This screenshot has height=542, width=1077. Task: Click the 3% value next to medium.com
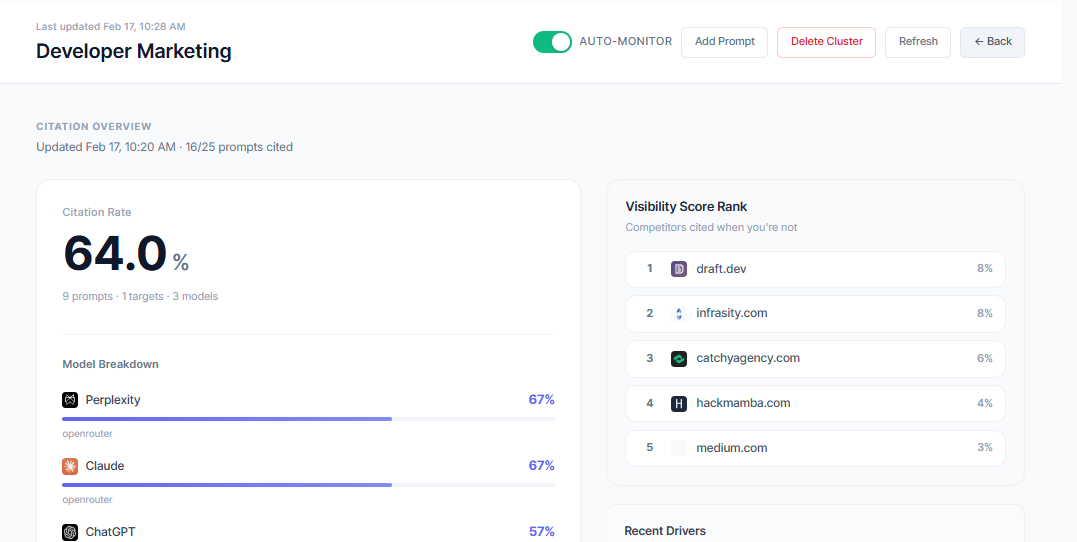(985, 447)
